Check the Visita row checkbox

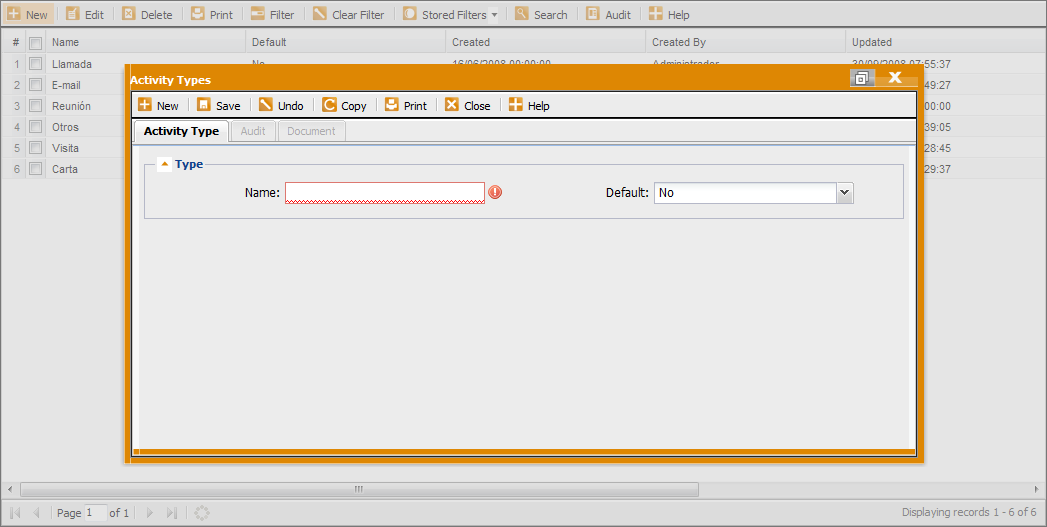tap(35, 148)
